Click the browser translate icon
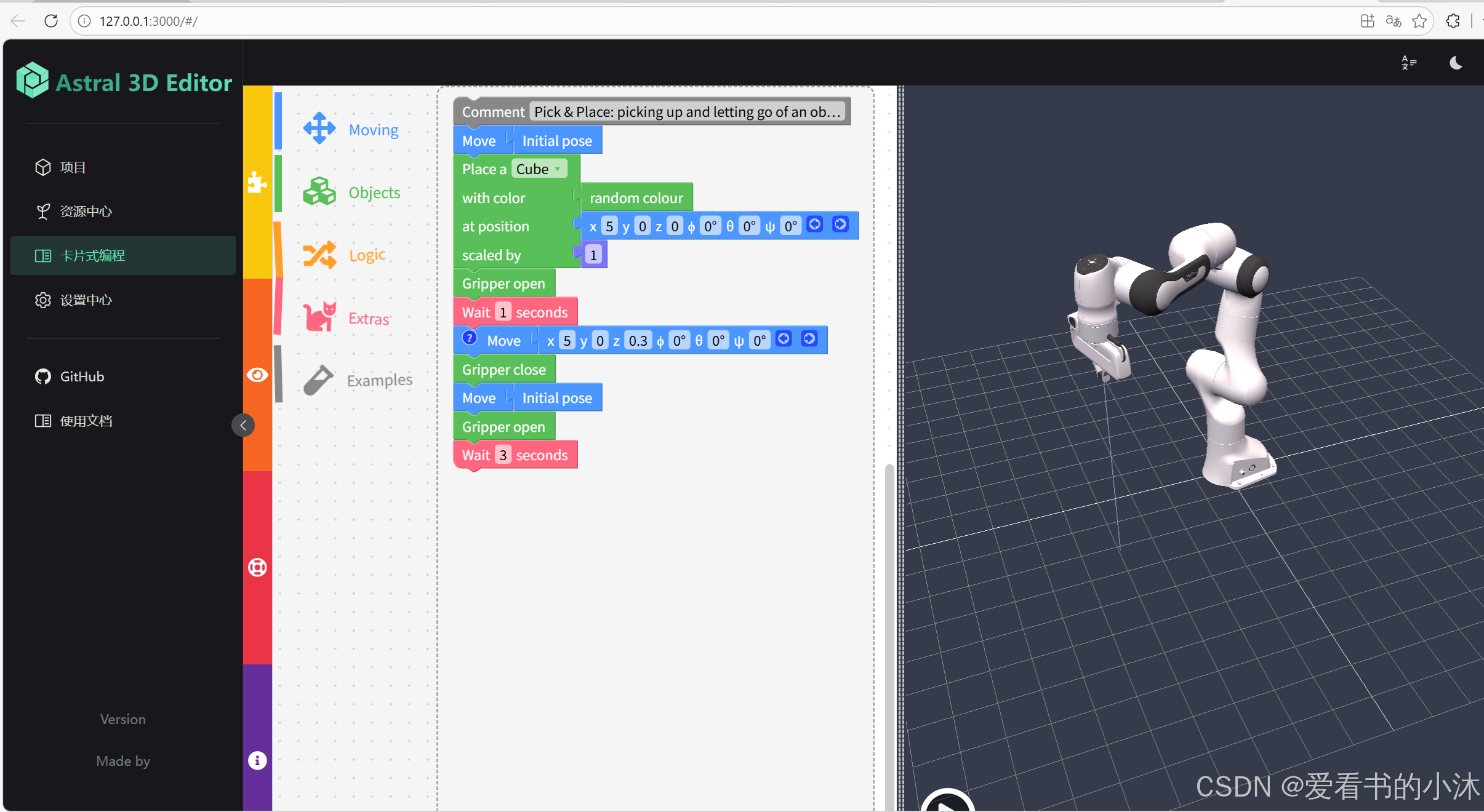The image size is (1484, 812). 1394,21
